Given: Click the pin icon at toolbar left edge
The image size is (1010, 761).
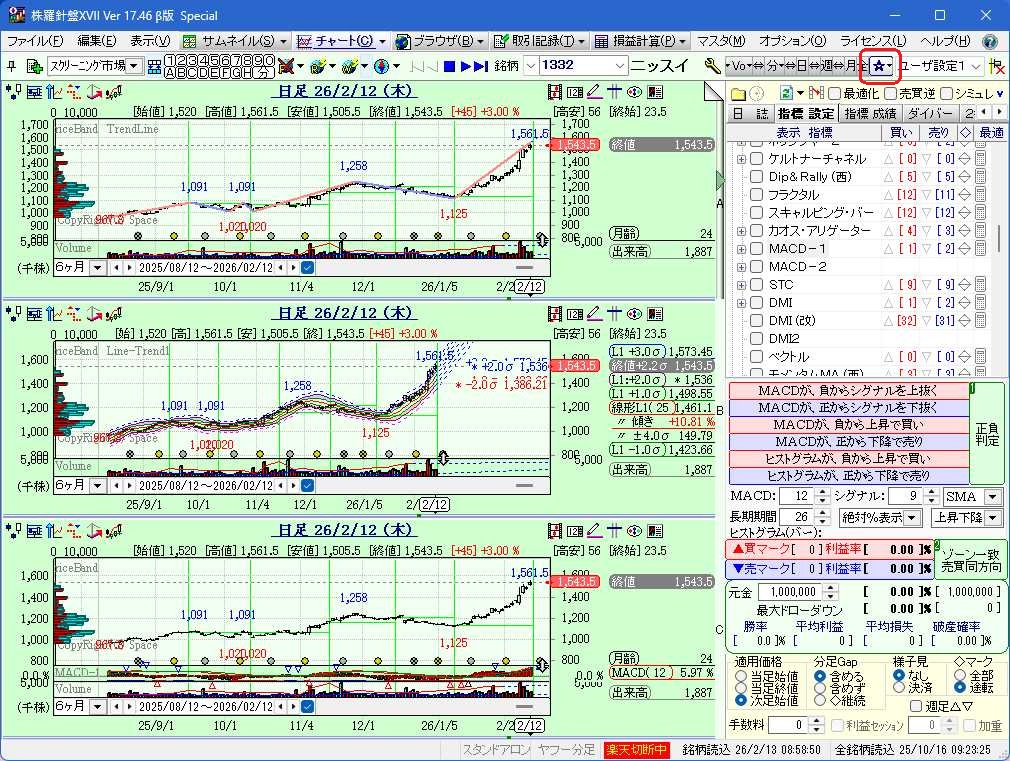Looking at the screenshot, I should (11, 66).
